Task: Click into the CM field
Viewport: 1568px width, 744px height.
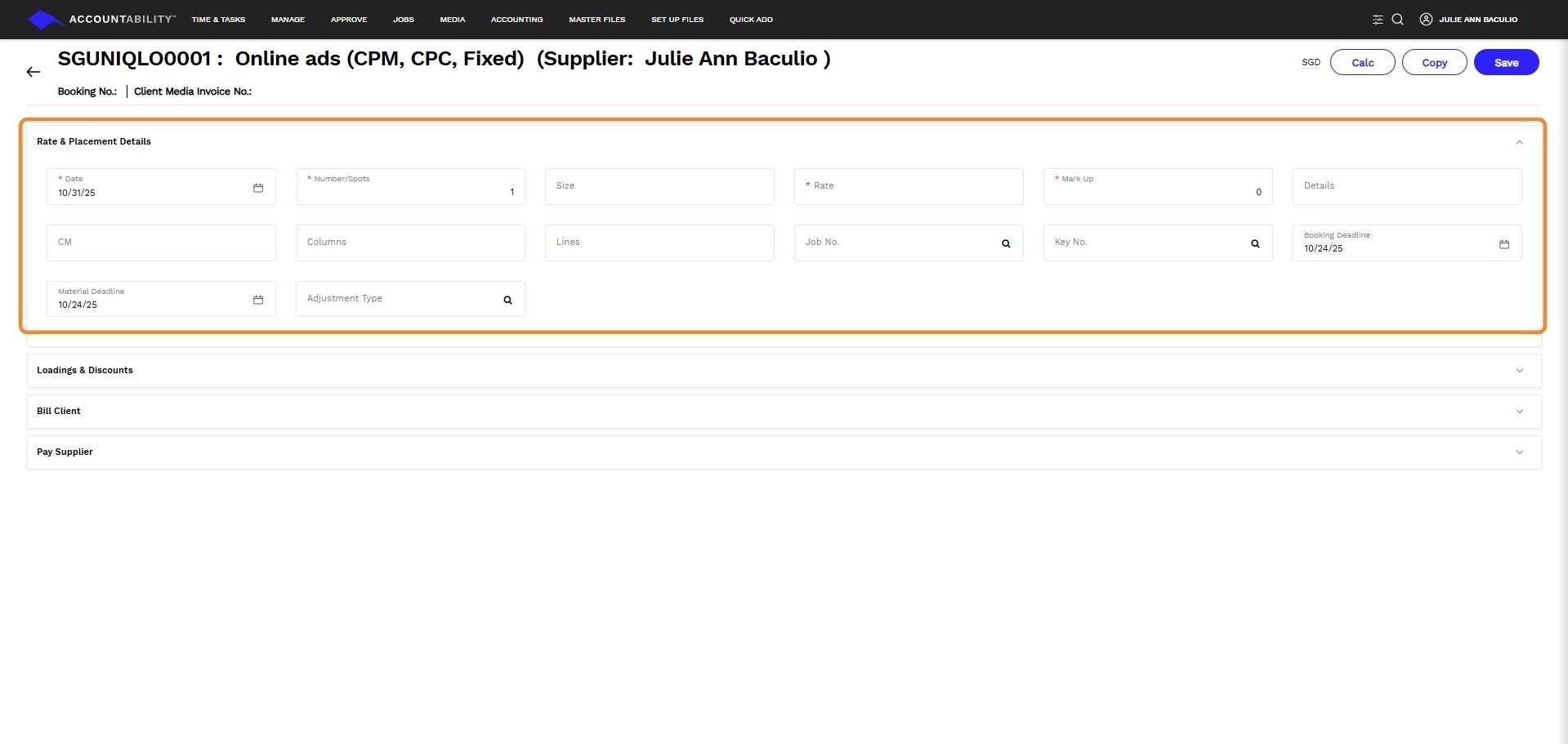Action: click(161, 243)
